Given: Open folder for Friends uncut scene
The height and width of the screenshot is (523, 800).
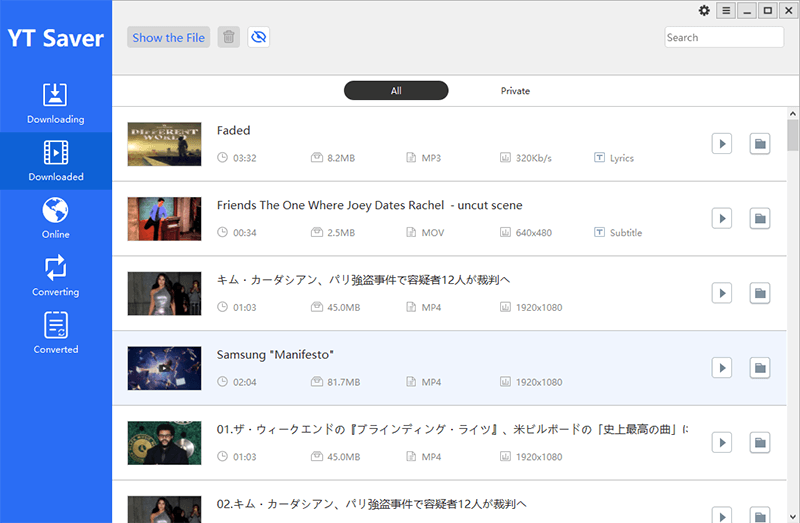Looking at the screenshot, I should click(760, 218).
